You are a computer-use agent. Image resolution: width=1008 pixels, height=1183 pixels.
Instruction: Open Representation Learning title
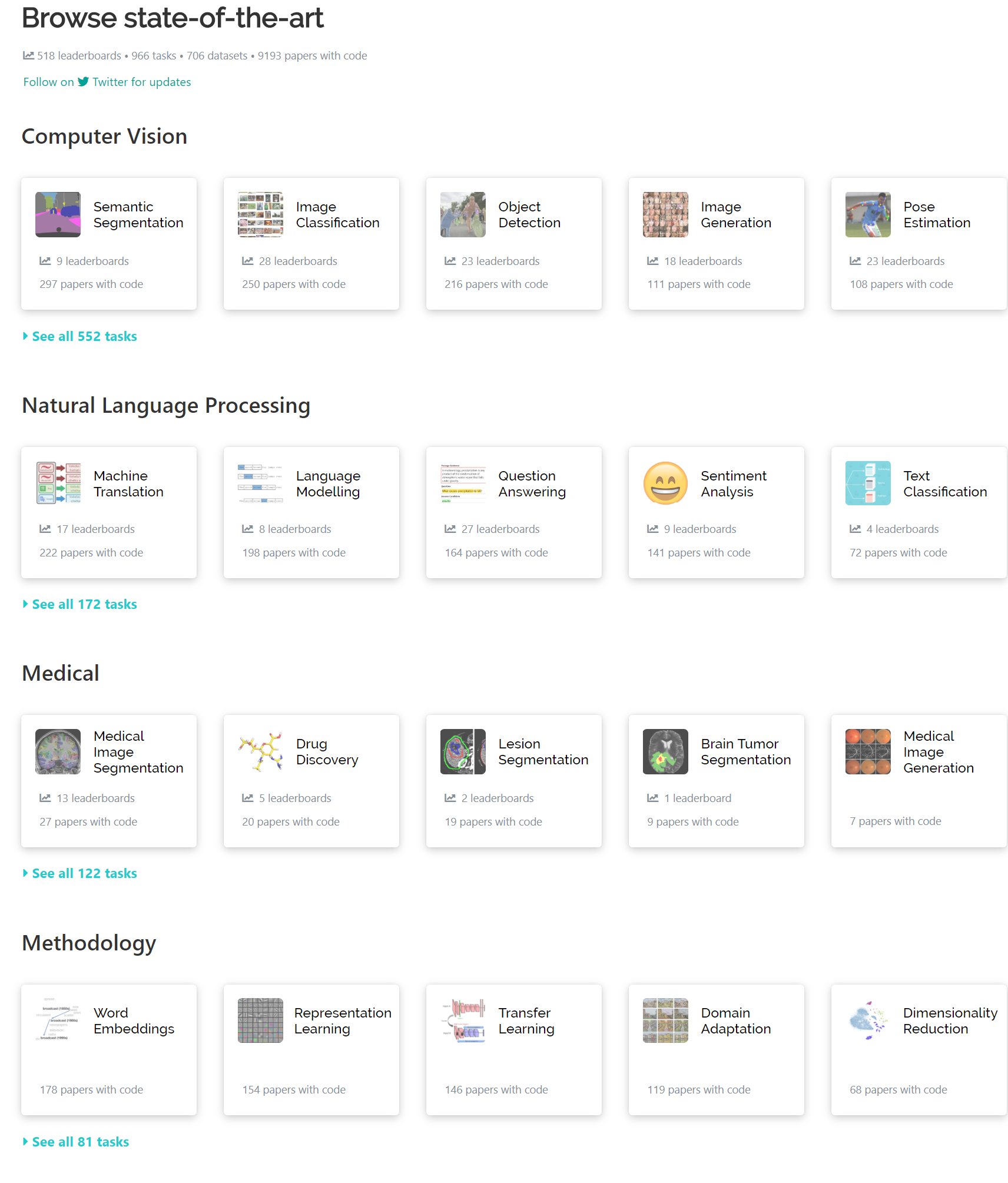[x=343, y=1020]
